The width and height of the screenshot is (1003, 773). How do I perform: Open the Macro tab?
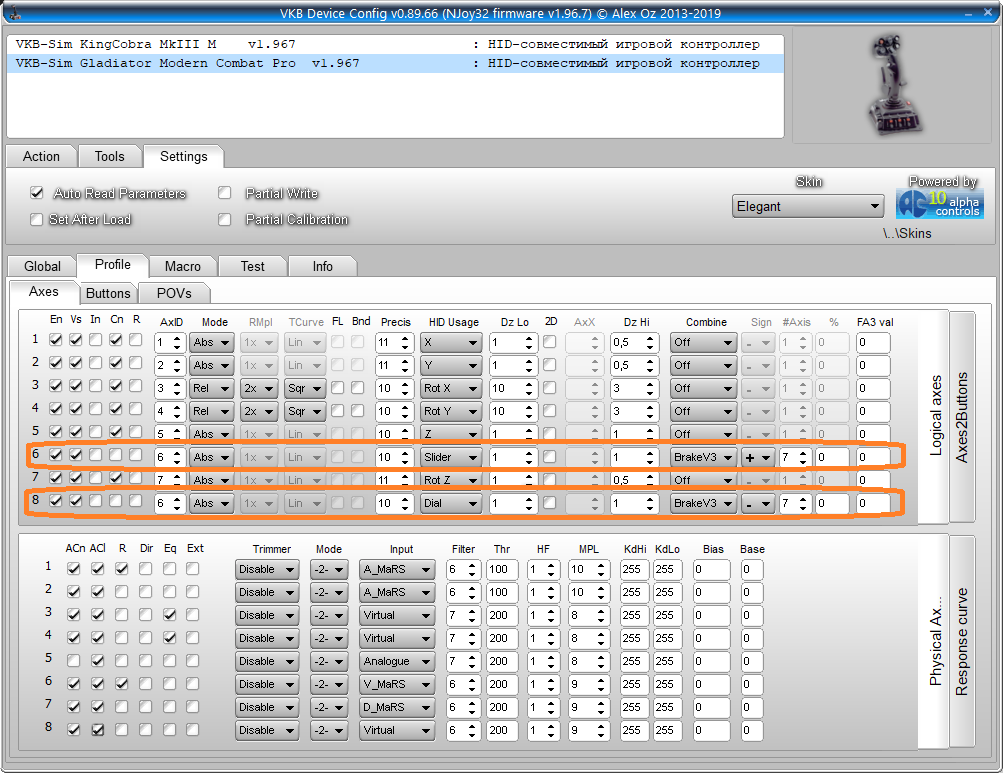(x=183, y=266)
